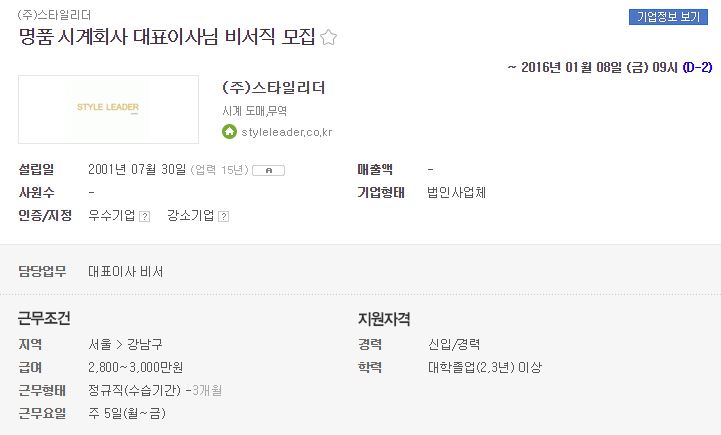721x435 pixels.
Task: Click the 서울 > 강남구 region value
Action: (125, 344)
